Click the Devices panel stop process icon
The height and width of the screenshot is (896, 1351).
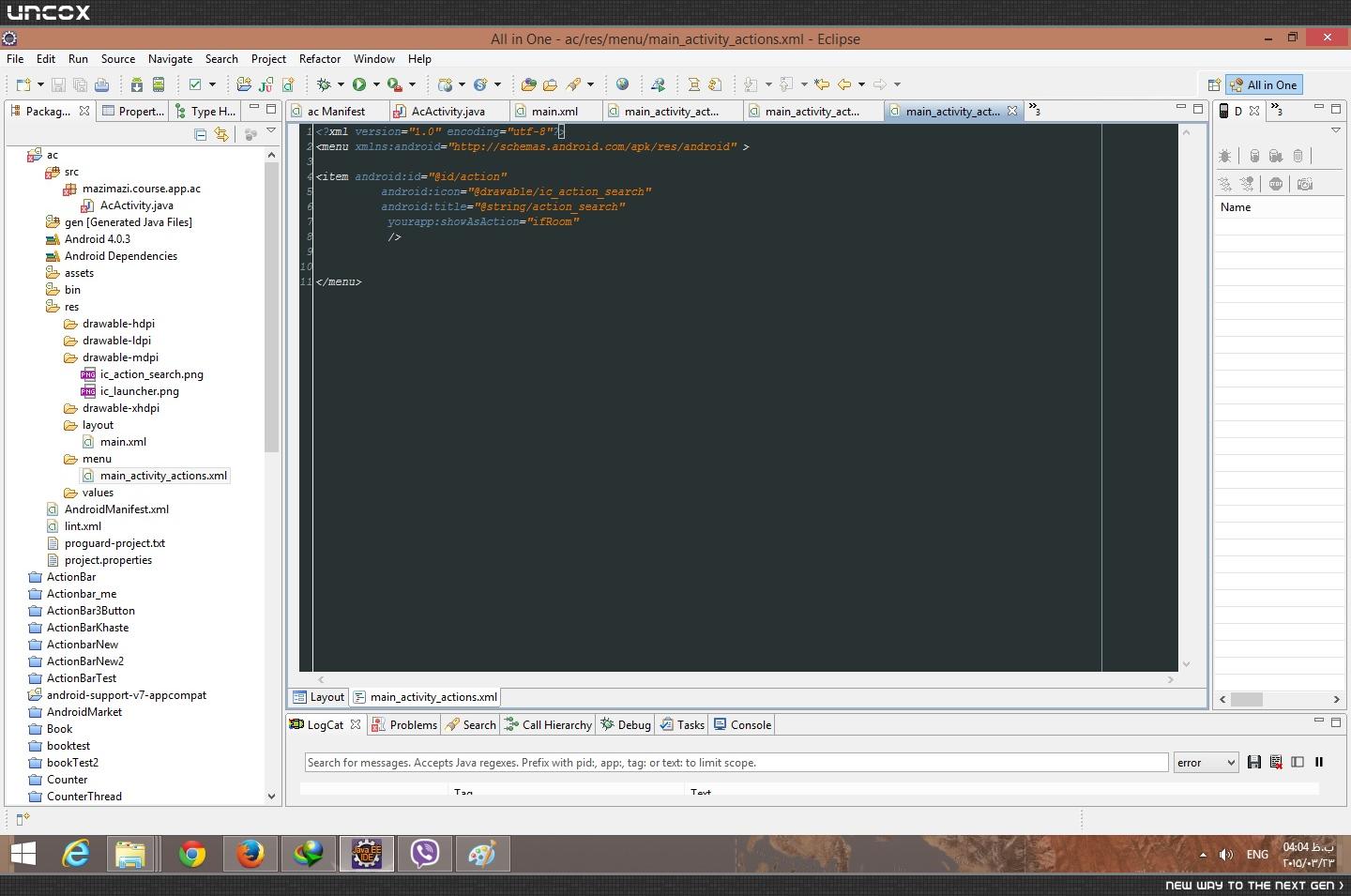point(1276,184)
